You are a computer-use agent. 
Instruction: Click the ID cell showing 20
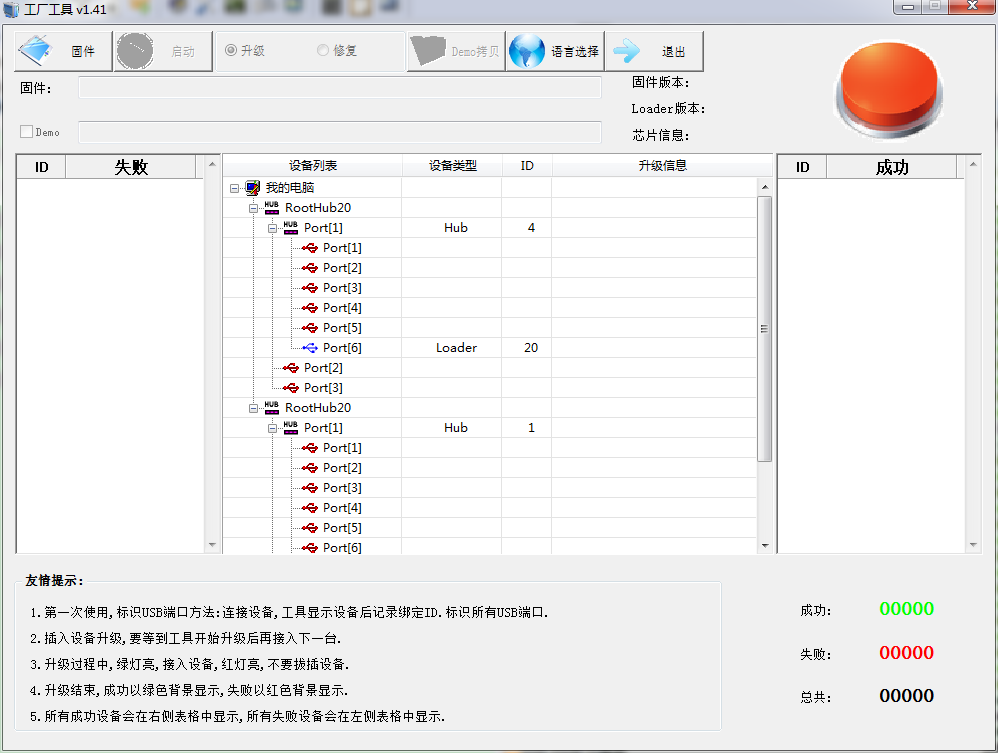527,348
